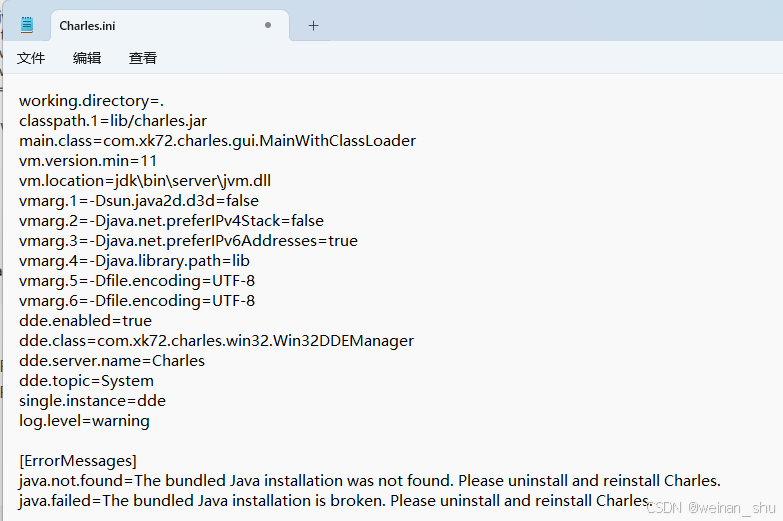Click the 'vmarg.2=-Djava.net.preferIPv4Stack=false' line

(171, 221)
